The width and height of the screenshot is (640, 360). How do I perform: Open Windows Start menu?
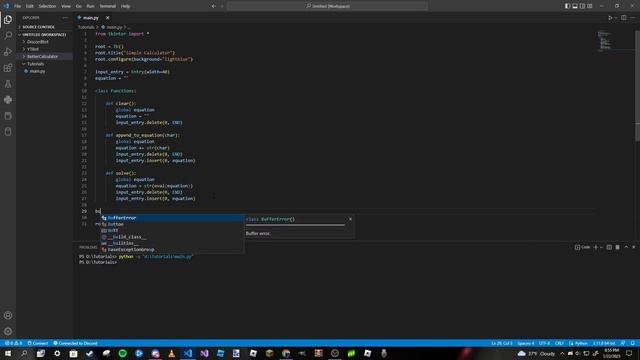pos(8,353)
